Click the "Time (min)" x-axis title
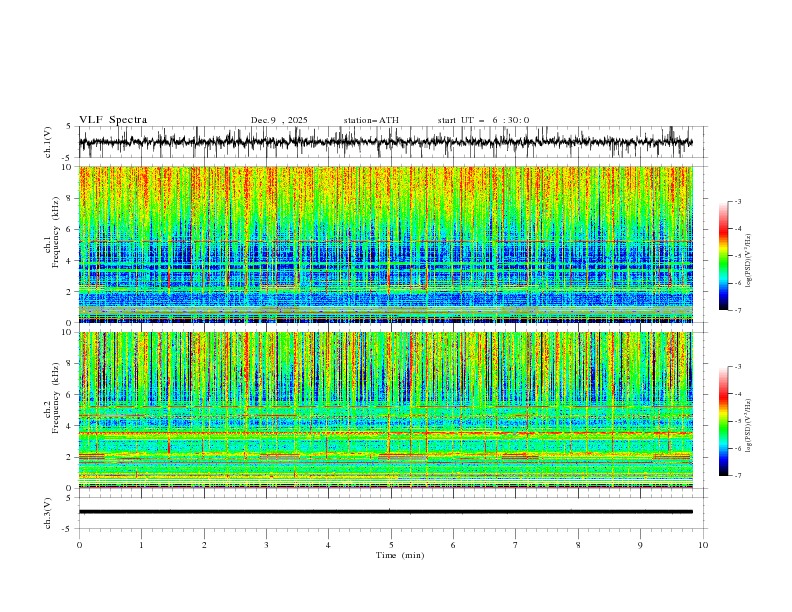792x612 pixels. click(400, 555)
